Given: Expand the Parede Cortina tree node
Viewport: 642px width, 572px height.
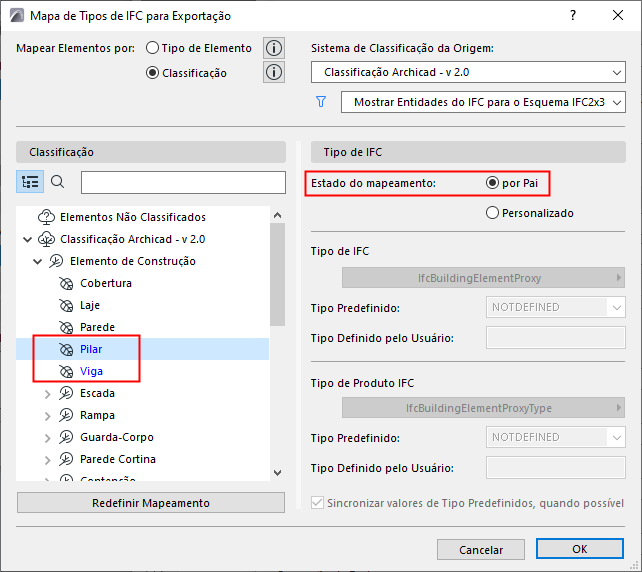Looking at the screenshot, I should tap(47, 460).
